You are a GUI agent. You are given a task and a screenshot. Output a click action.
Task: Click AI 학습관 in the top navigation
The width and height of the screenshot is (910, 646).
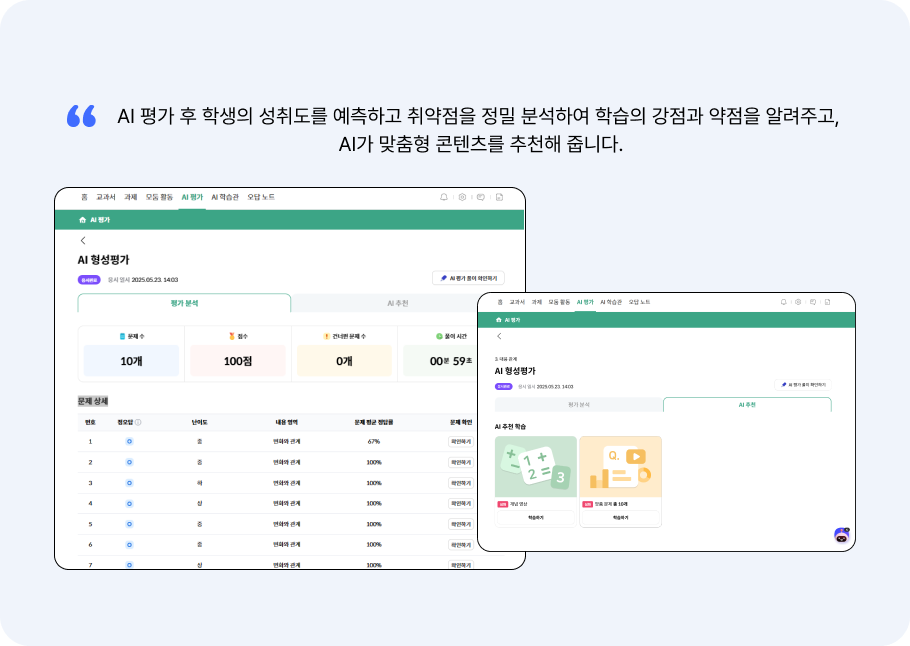coord(225,196)
